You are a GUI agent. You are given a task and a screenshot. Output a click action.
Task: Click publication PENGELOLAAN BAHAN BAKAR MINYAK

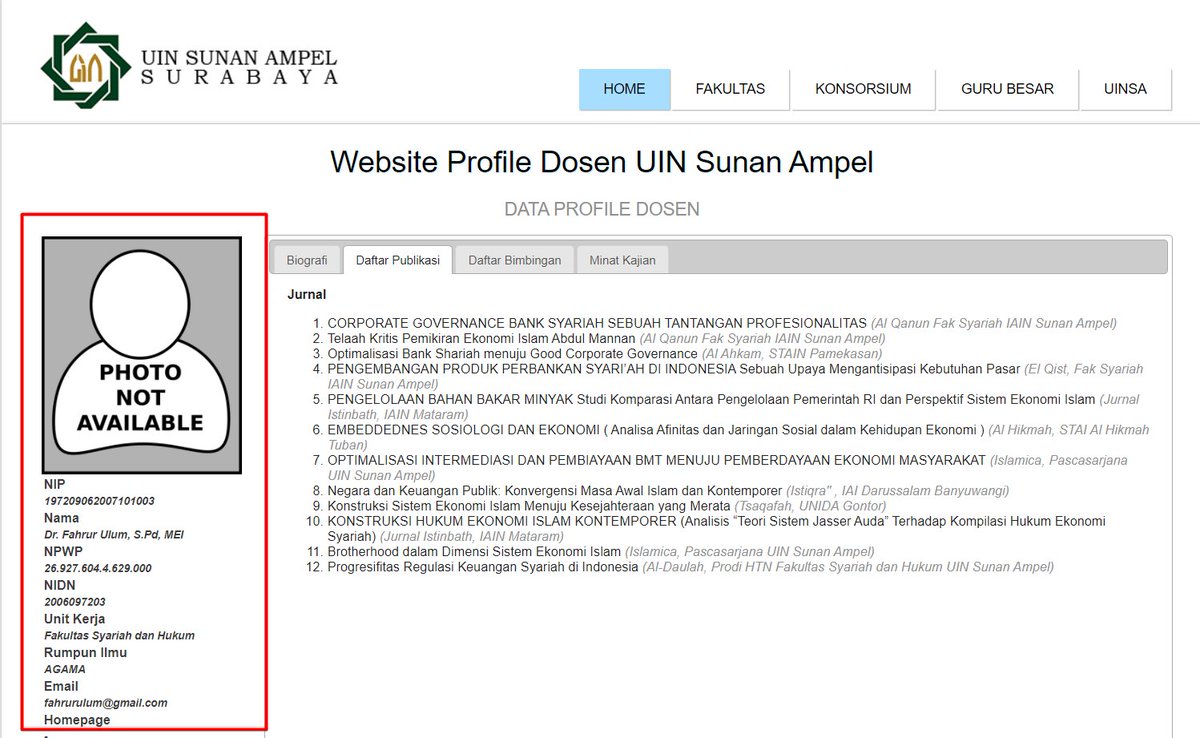711,400
